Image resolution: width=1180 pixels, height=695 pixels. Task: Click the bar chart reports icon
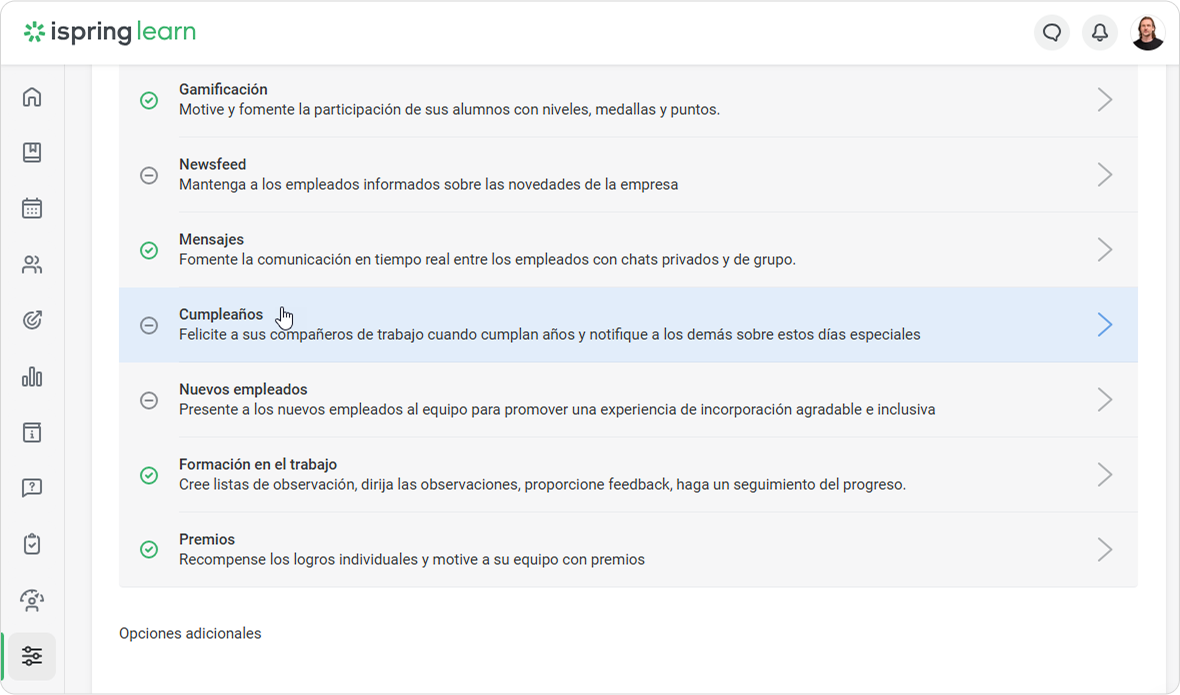click(32, 377)
